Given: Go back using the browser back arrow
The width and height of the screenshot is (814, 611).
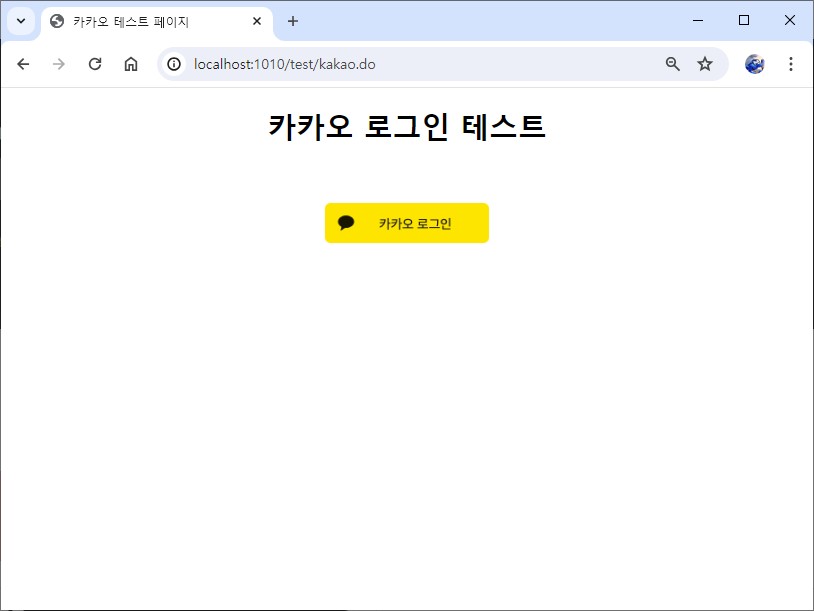Looking at the screenshot, I should [x=23, y=64].
